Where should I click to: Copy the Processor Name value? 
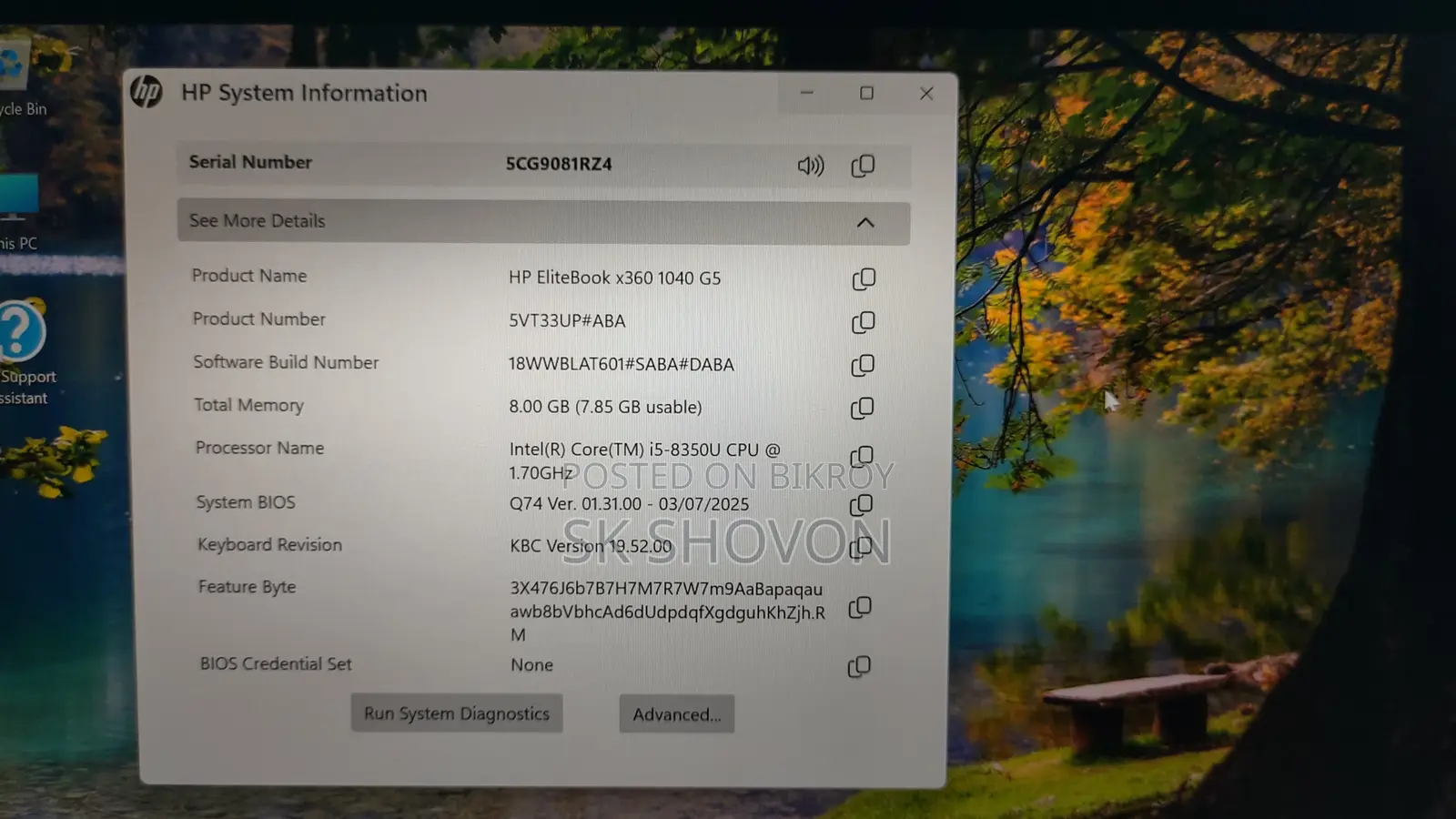[861, 456]
